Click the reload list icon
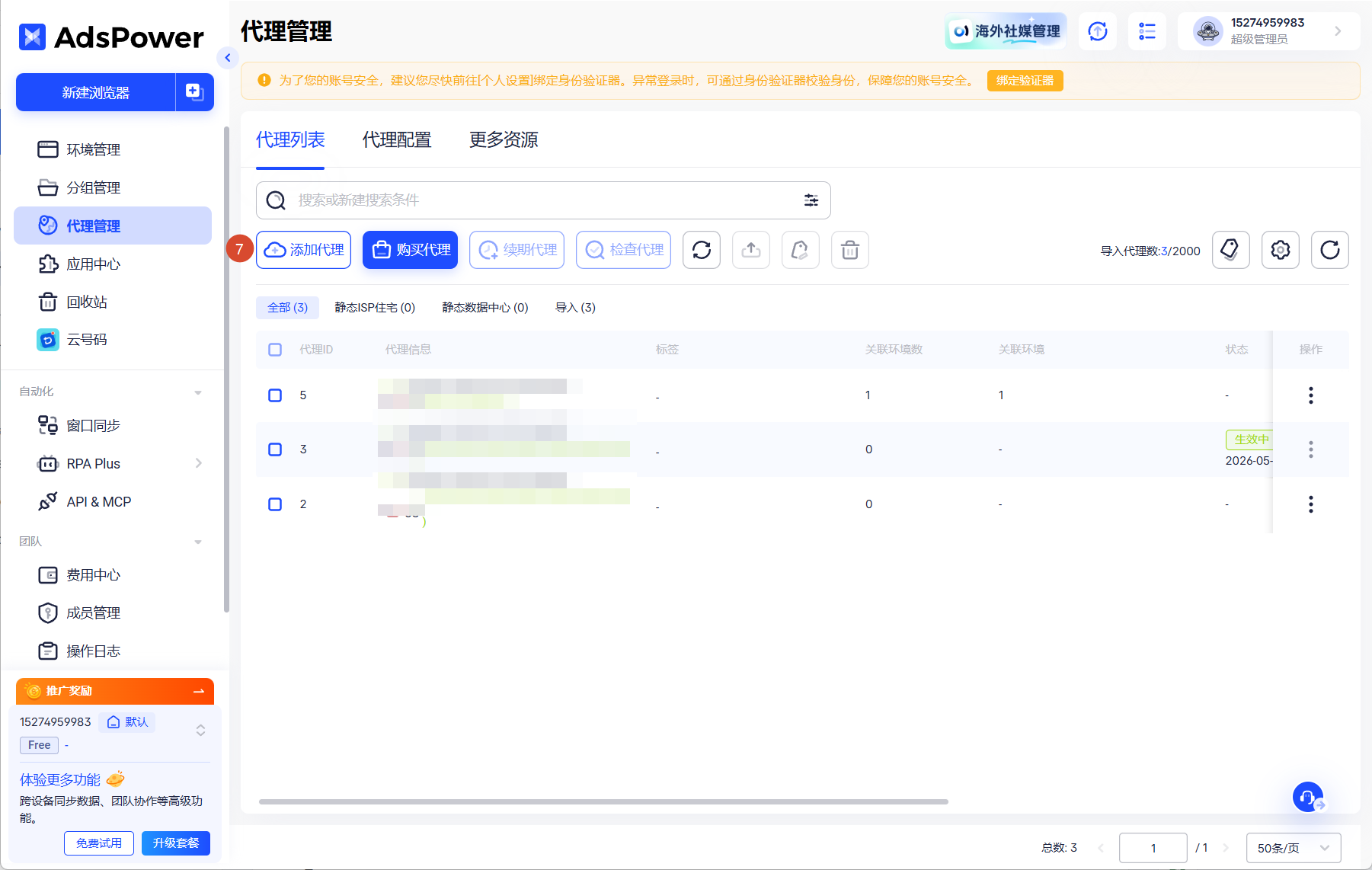This screenshot has height=870, width=1372. click(1330, 250)
